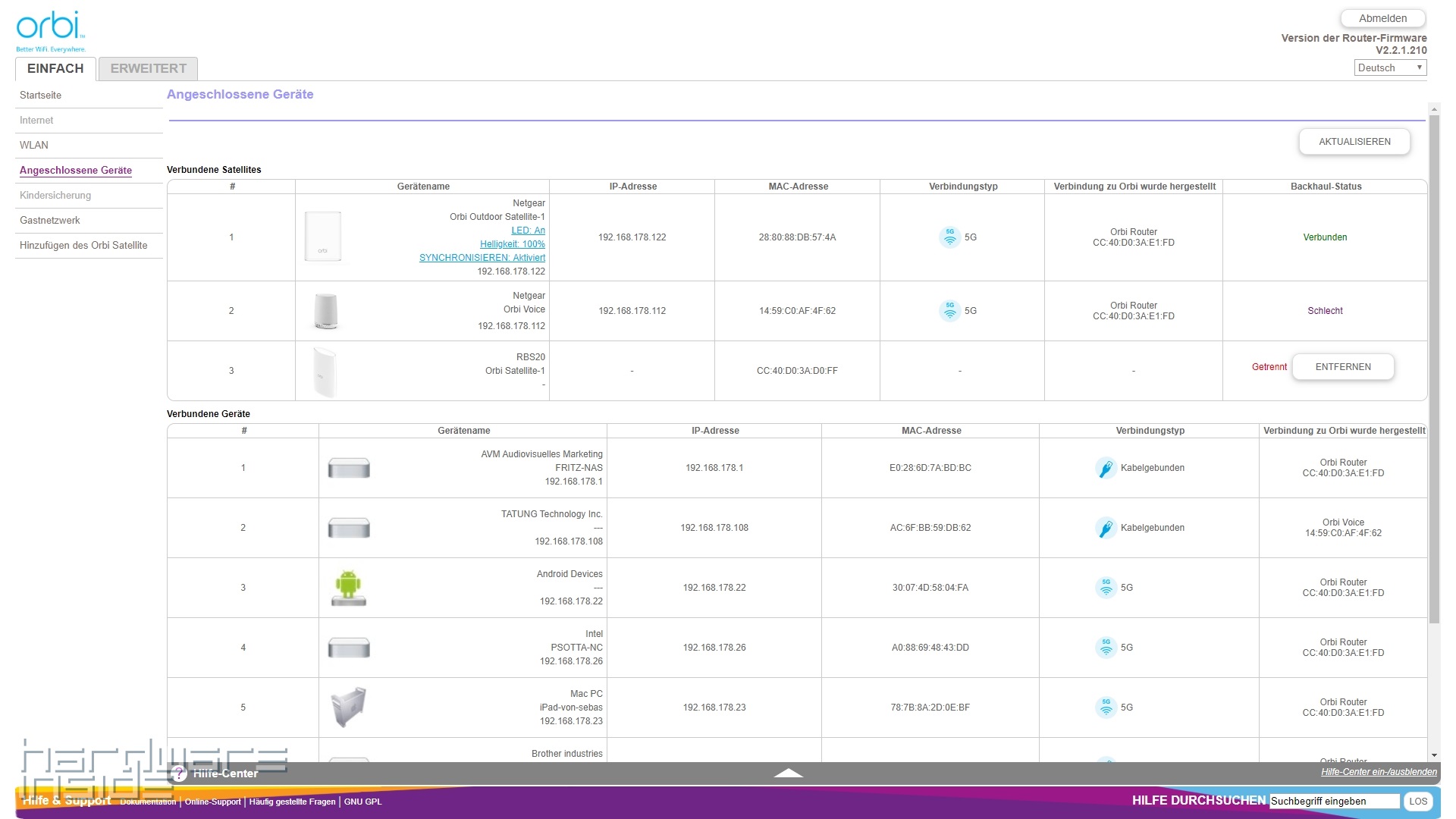Click the Getrennt status text
Screen dimensions: 1456x819
(x=1269, y=367)
